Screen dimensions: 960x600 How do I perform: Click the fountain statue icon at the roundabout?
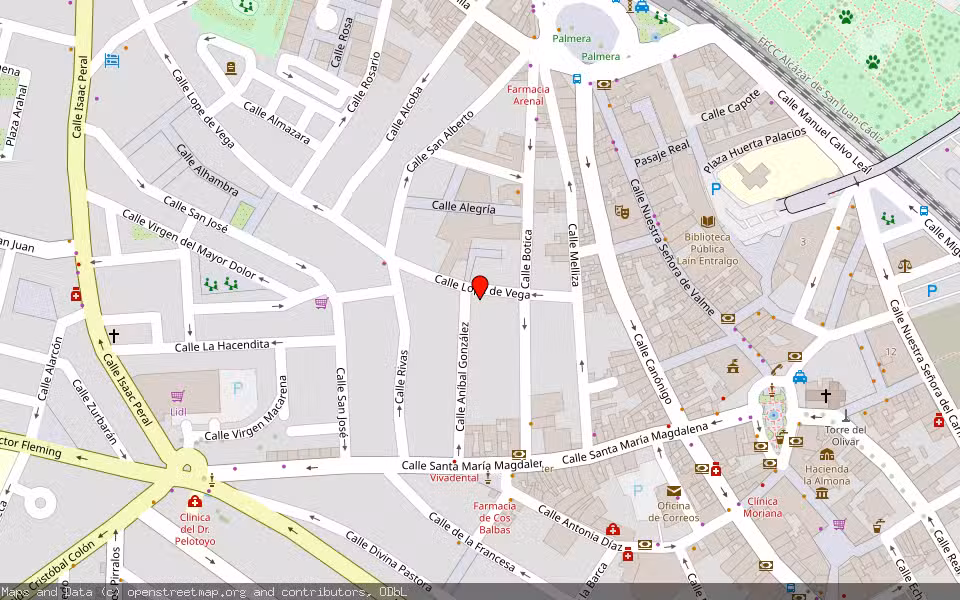point(212,481)
